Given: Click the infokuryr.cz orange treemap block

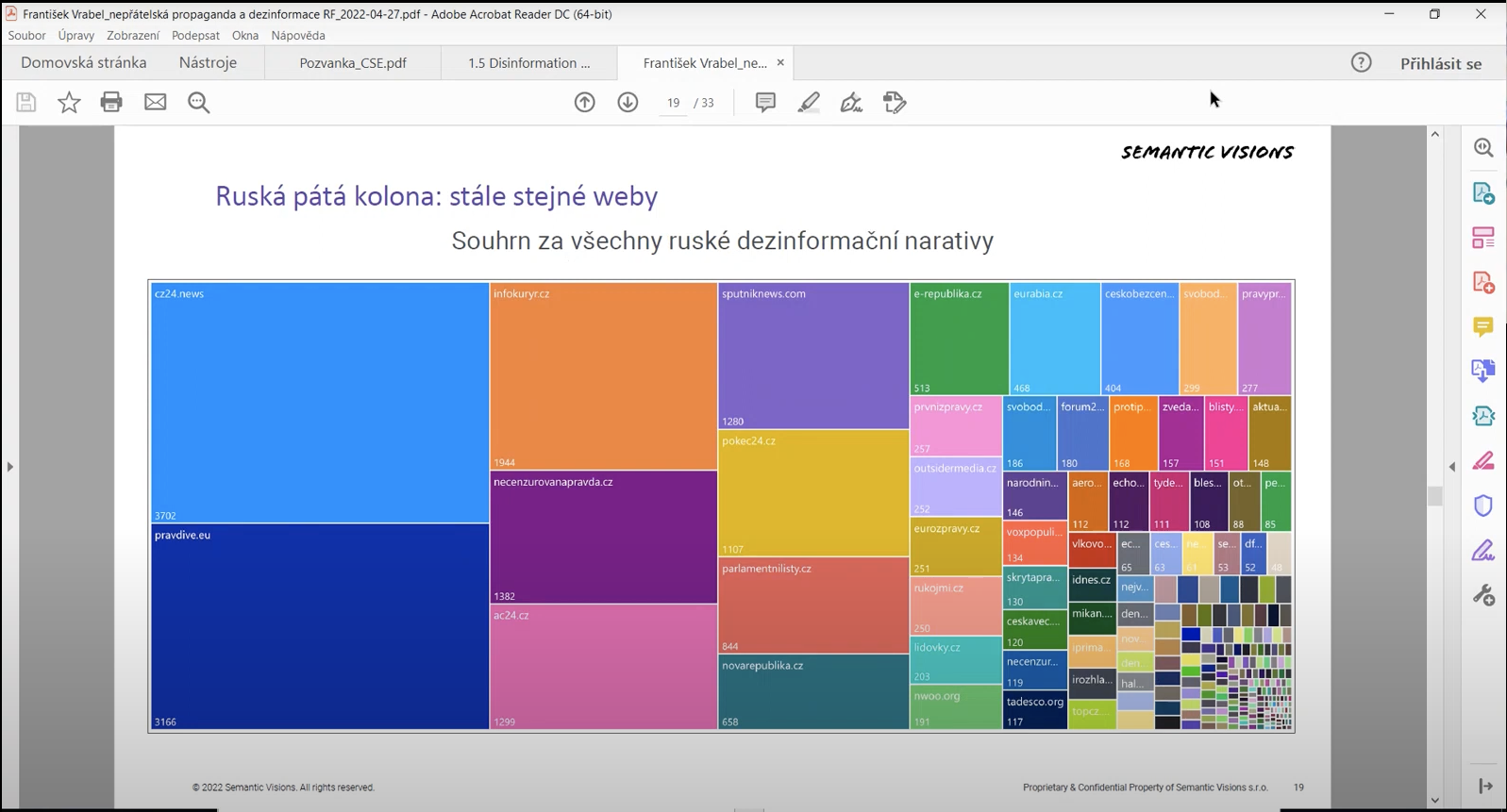Looking at the screenshot, I should coord(604,376).
